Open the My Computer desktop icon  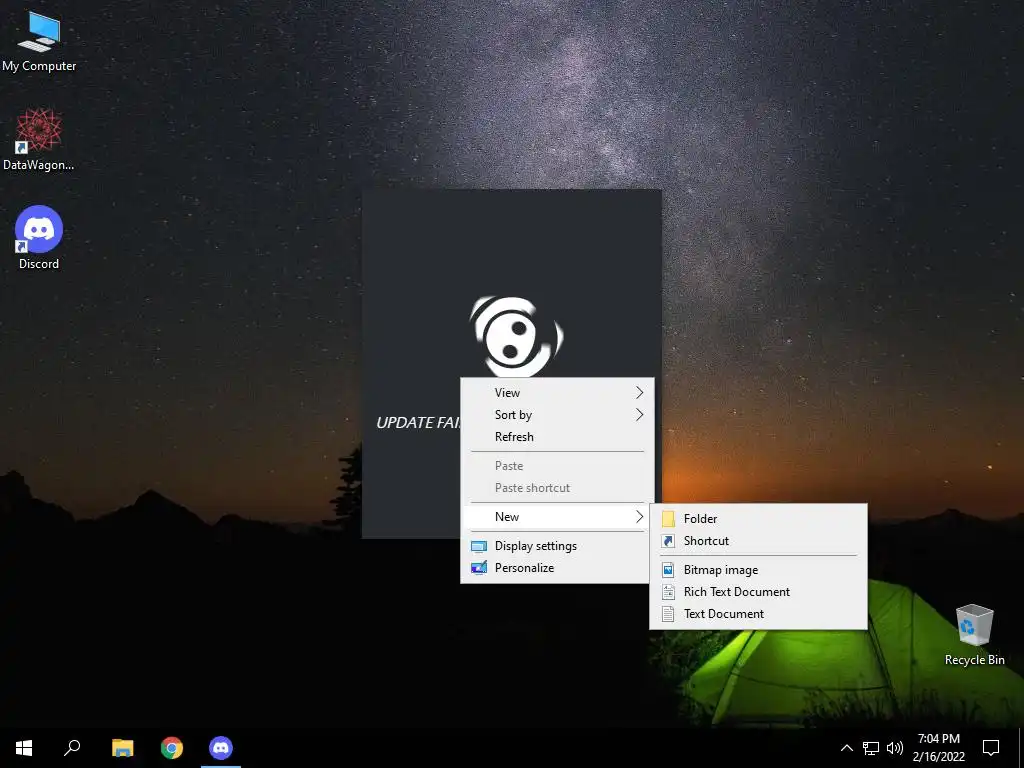pyautogui.click(x=39, y=41)
